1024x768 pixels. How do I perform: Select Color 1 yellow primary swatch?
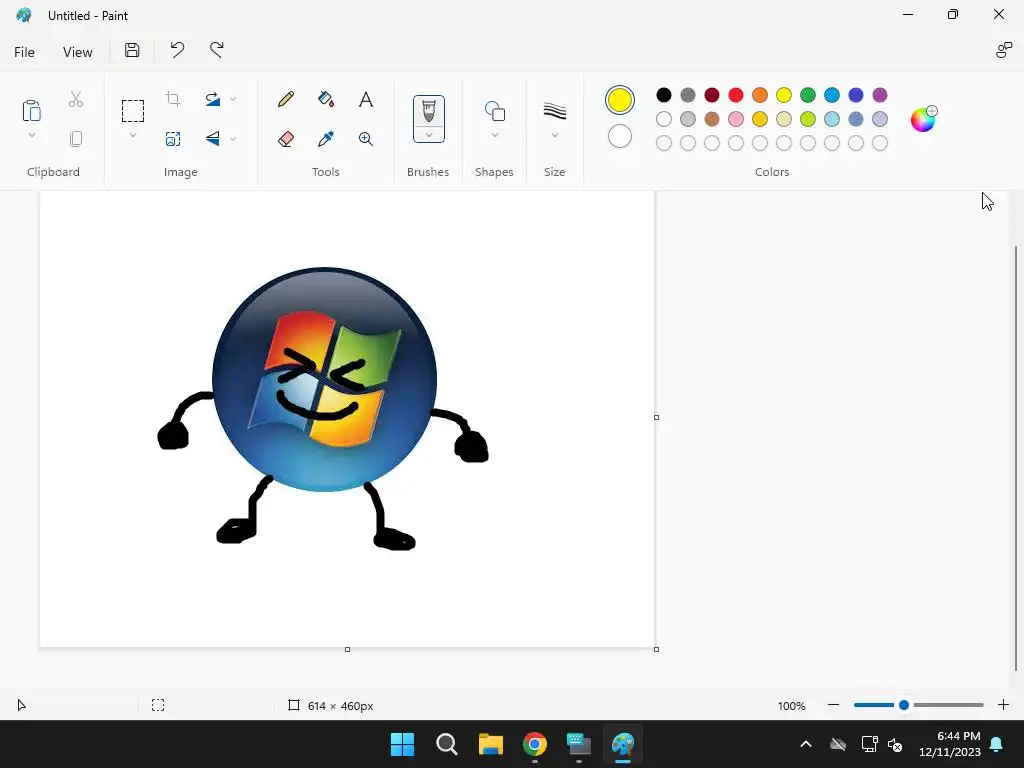click(620, 100)
